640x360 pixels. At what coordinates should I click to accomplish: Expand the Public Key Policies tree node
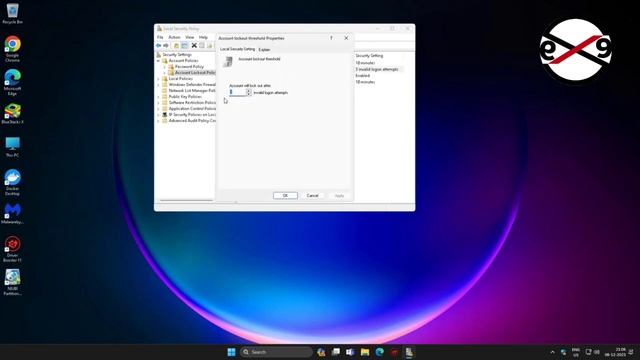[158, 97]
